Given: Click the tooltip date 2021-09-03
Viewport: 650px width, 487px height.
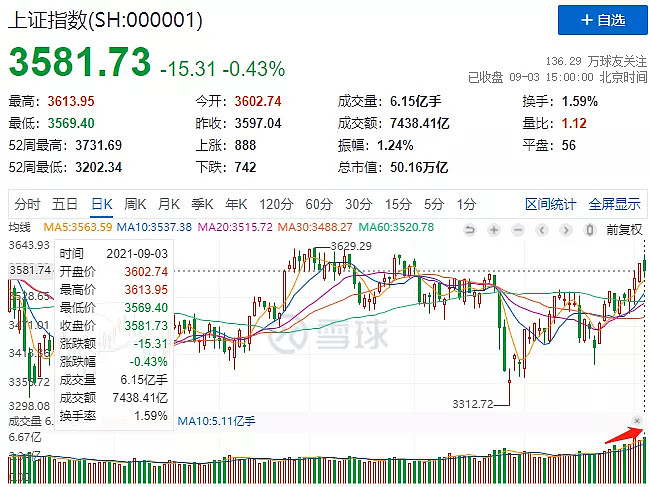Looking at the screenshot, I should 137,253.
